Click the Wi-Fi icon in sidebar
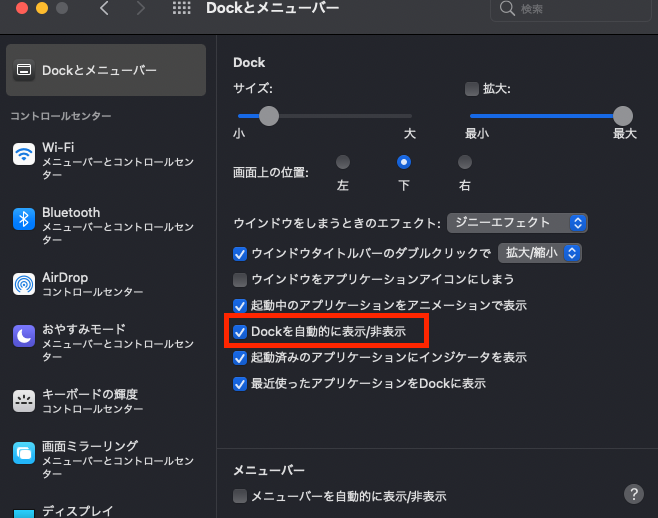 click(24, 154)
